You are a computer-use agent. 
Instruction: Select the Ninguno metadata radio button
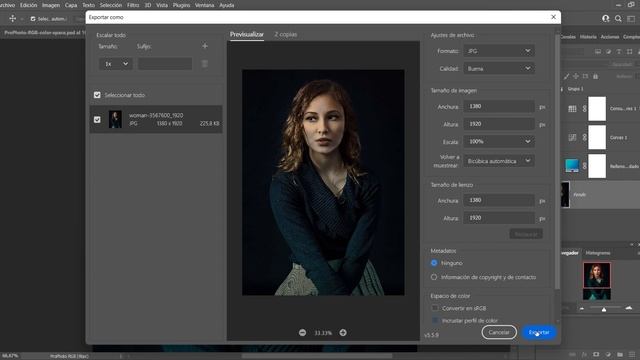(434, 263)
